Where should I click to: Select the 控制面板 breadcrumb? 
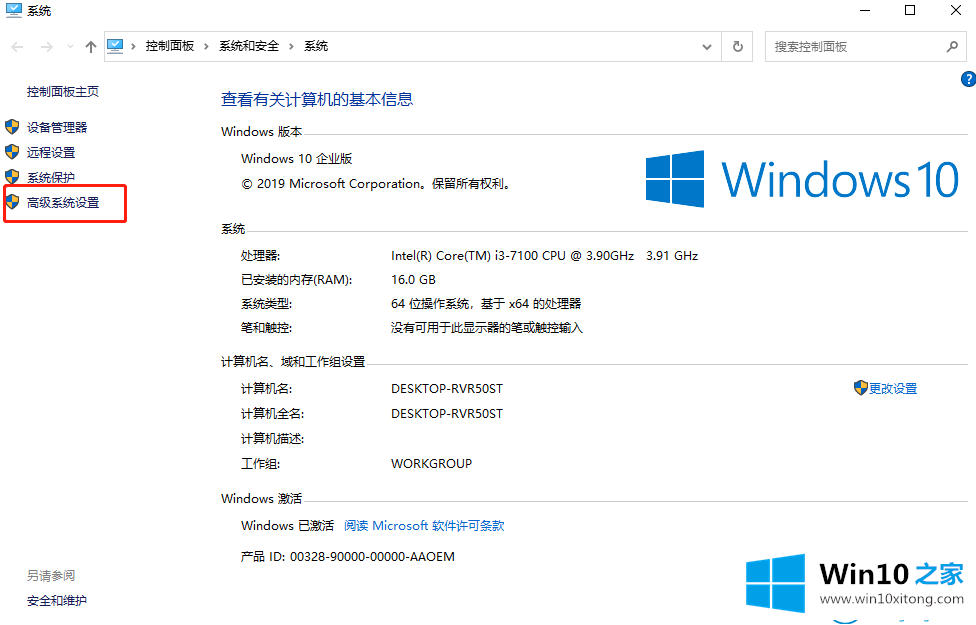coord(170,46)
